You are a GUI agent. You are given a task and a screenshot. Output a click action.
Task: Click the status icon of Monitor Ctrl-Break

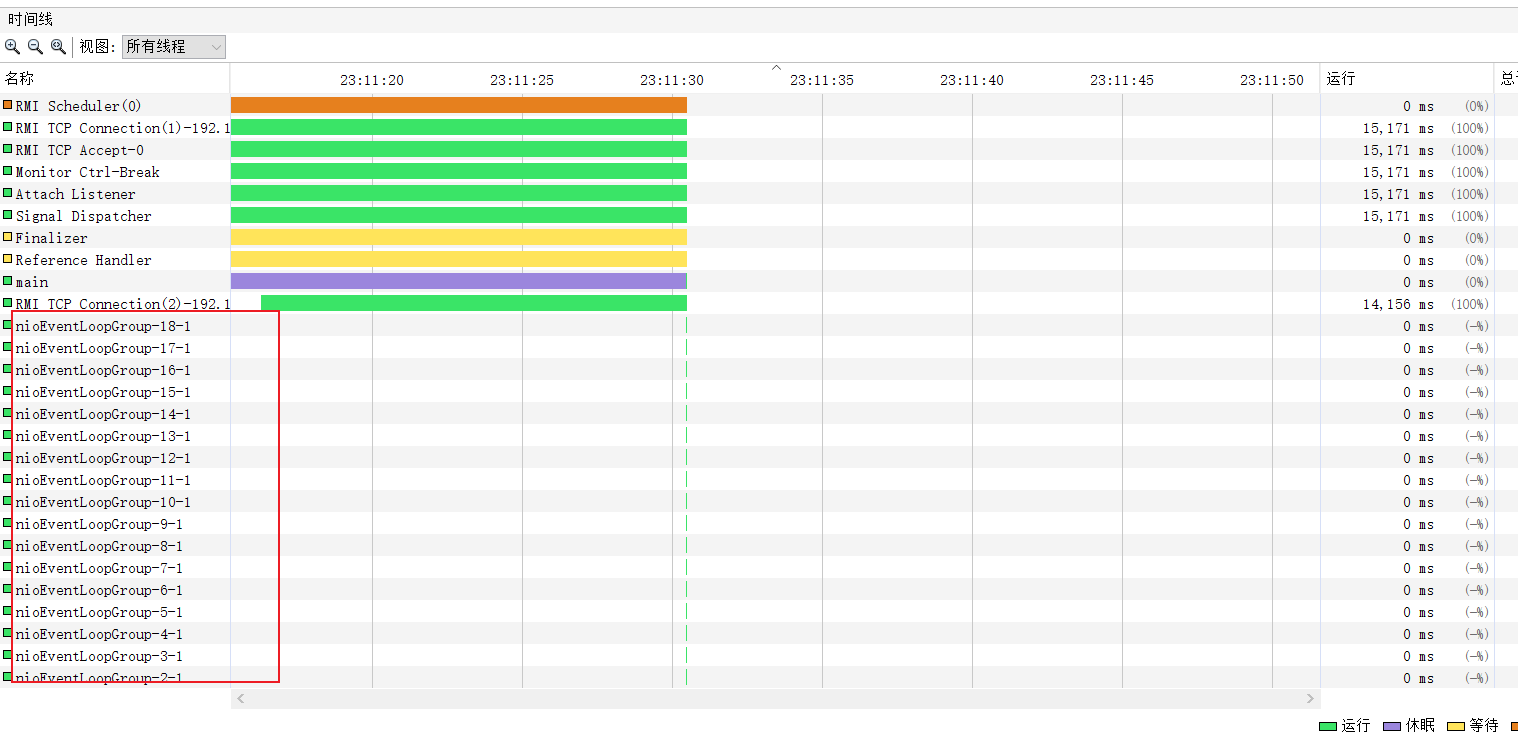(8, 171)
